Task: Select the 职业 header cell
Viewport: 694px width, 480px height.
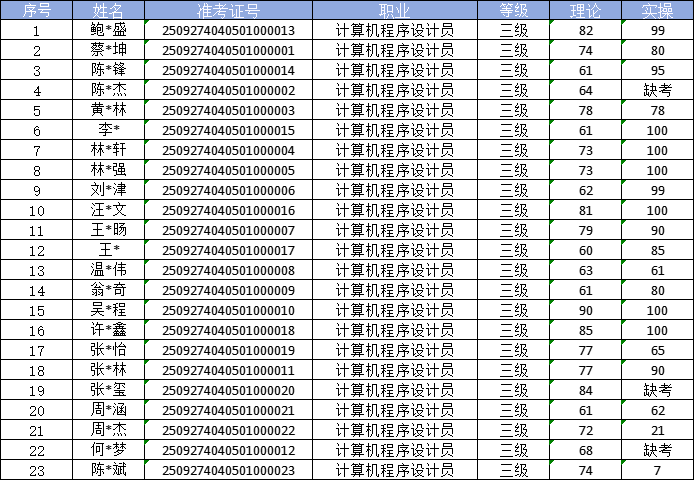Action: pos(394,10)
